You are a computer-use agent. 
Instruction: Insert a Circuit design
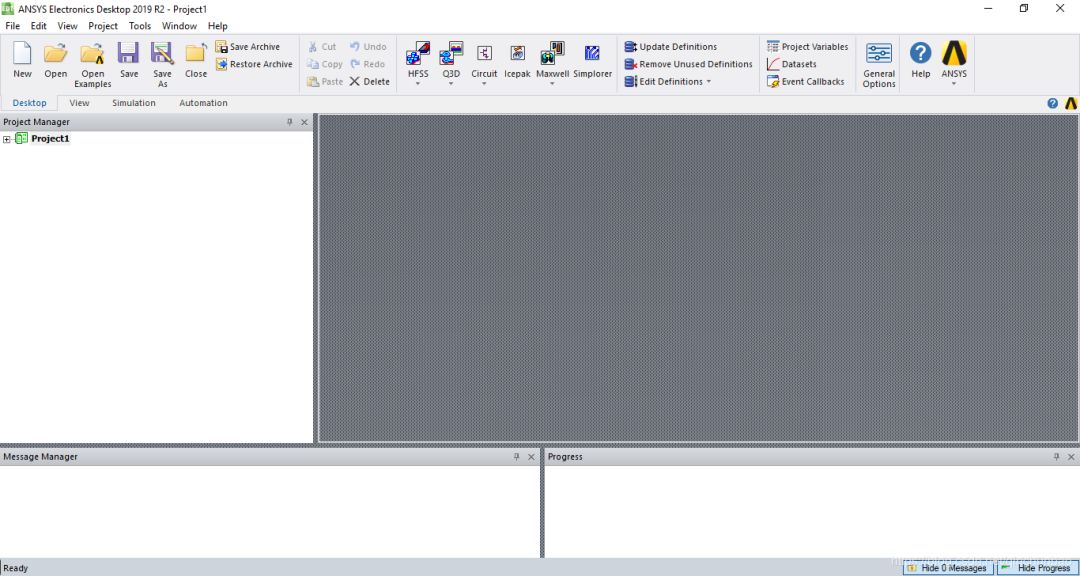pyautogui.click(x=484, y=59)
